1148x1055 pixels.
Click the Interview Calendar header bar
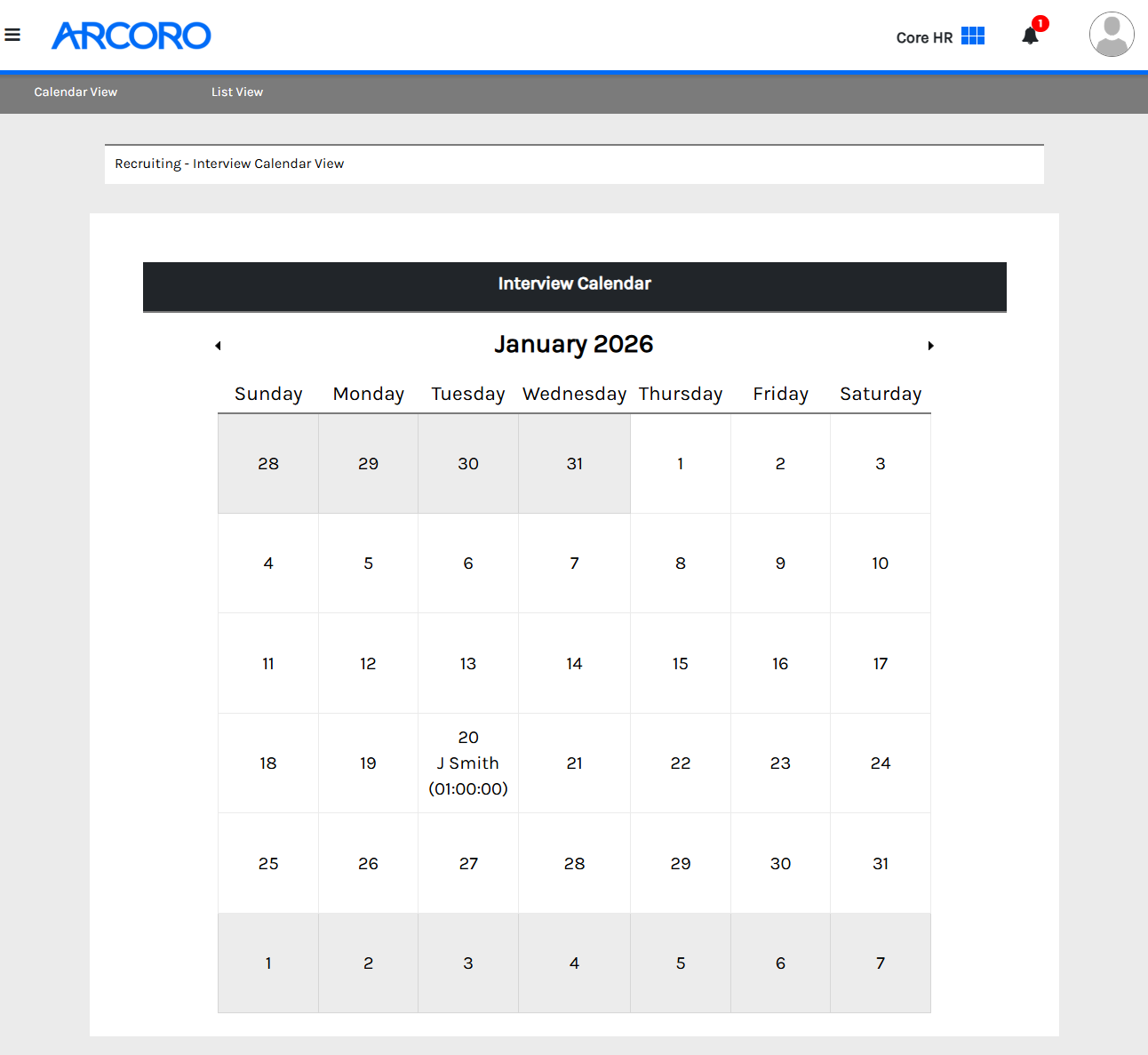575,286
